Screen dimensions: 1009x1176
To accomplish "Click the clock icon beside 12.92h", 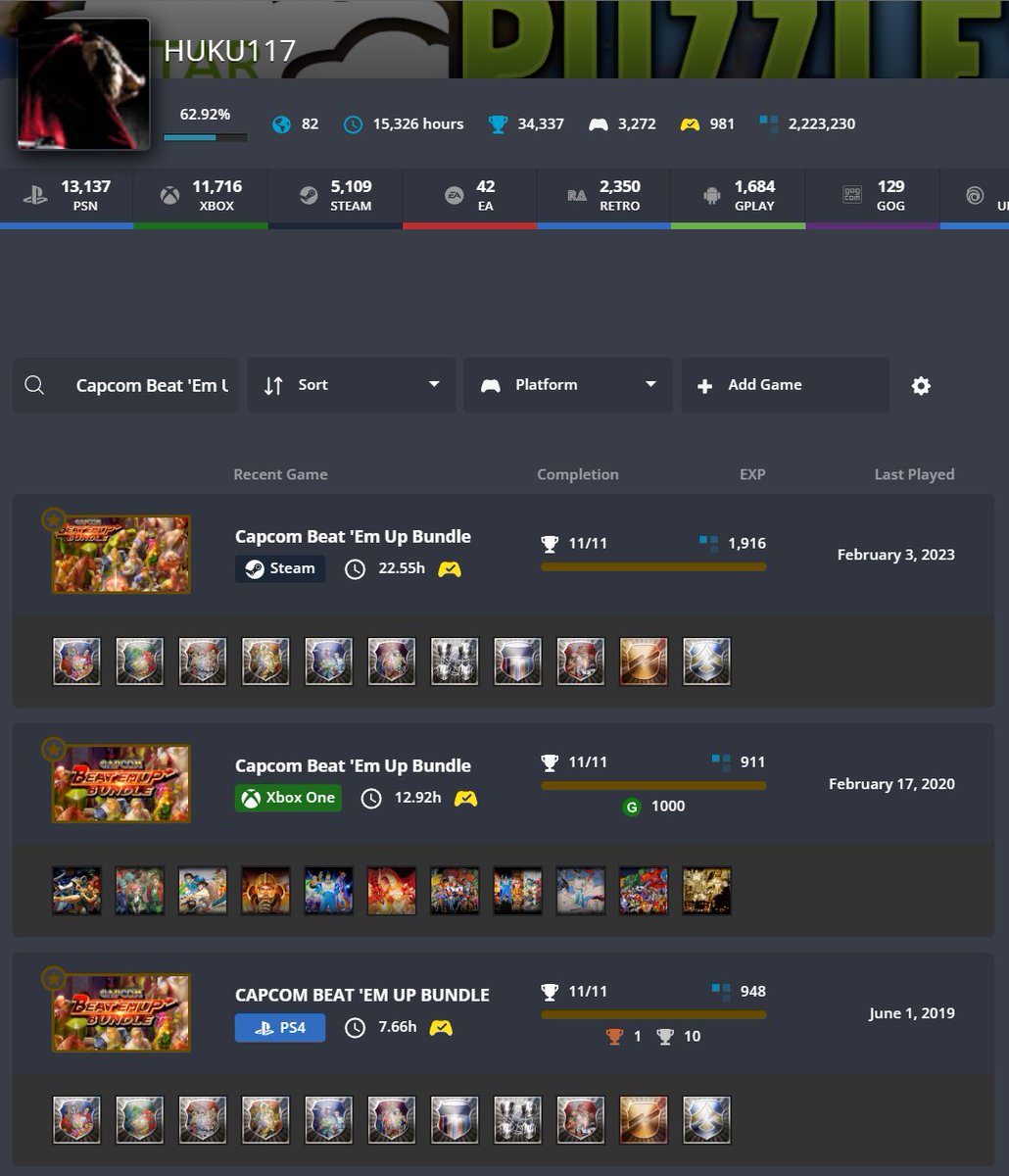I will (x=371, y=798).
